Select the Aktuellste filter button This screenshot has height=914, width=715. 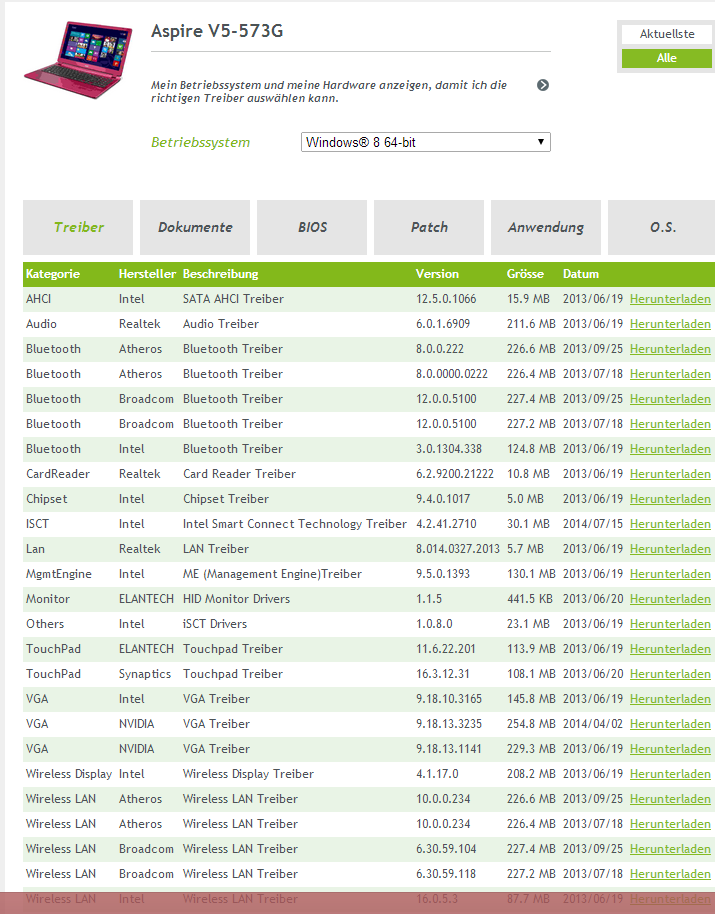(667, 34)
